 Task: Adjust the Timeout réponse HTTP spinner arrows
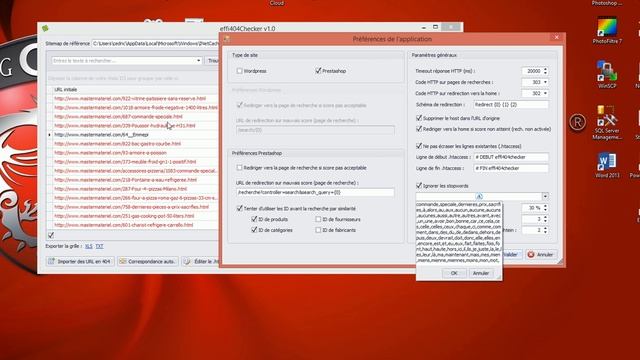[x=545, y=71]
